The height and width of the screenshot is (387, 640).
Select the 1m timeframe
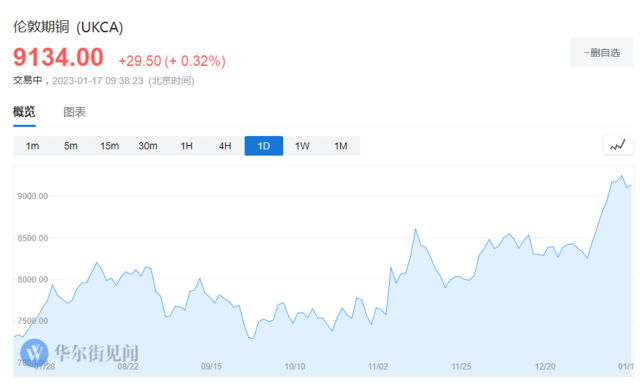32,146
